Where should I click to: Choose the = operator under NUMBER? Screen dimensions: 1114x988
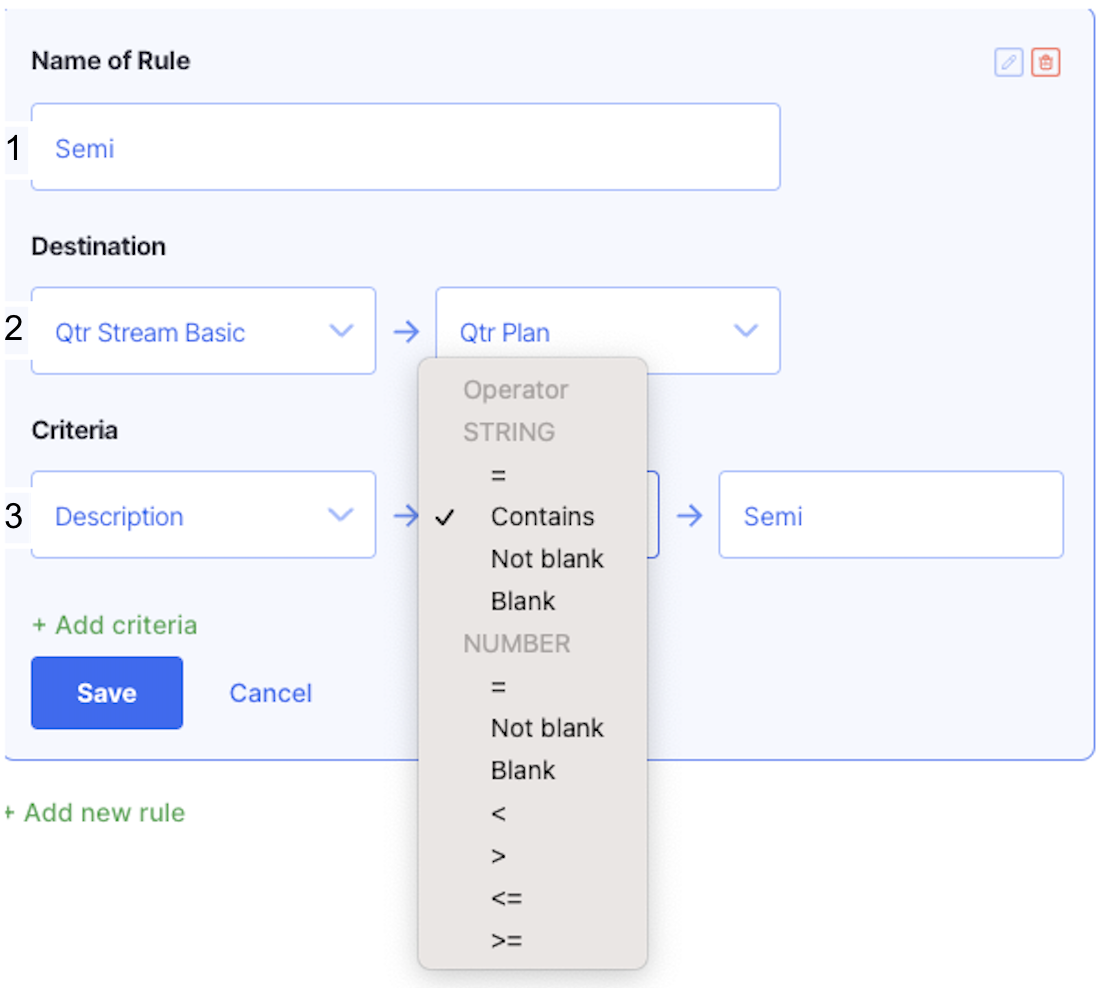pos(498,687)
